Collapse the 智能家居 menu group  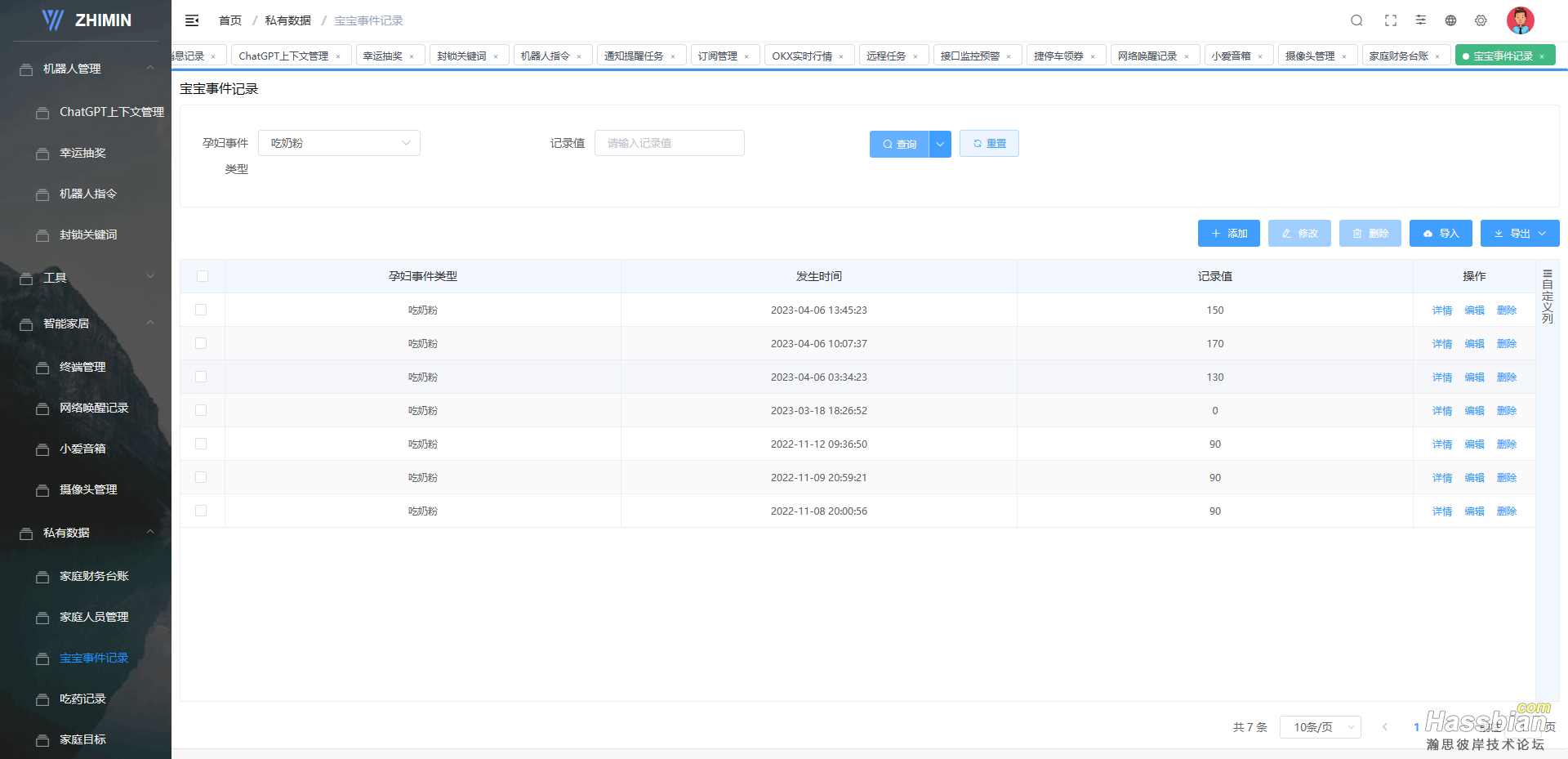pos(86,324)
